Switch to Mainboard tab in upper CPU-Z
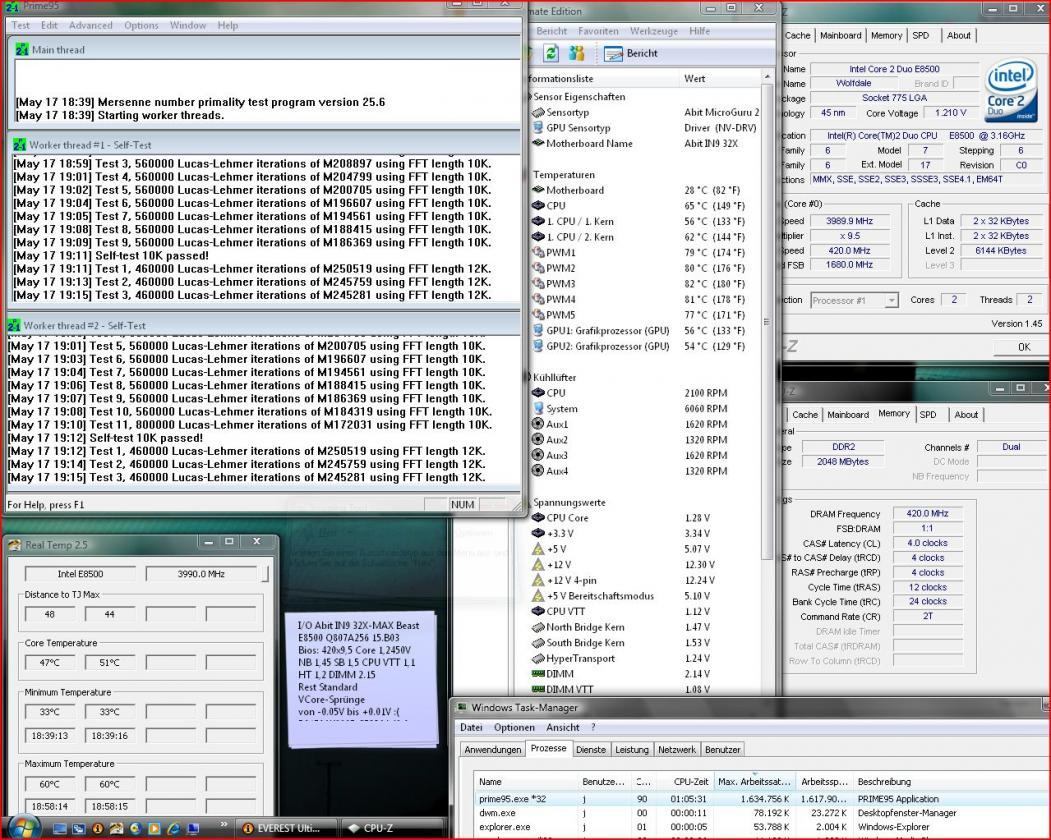Viewport: 1051px width, 840px height. click(841, 36)
